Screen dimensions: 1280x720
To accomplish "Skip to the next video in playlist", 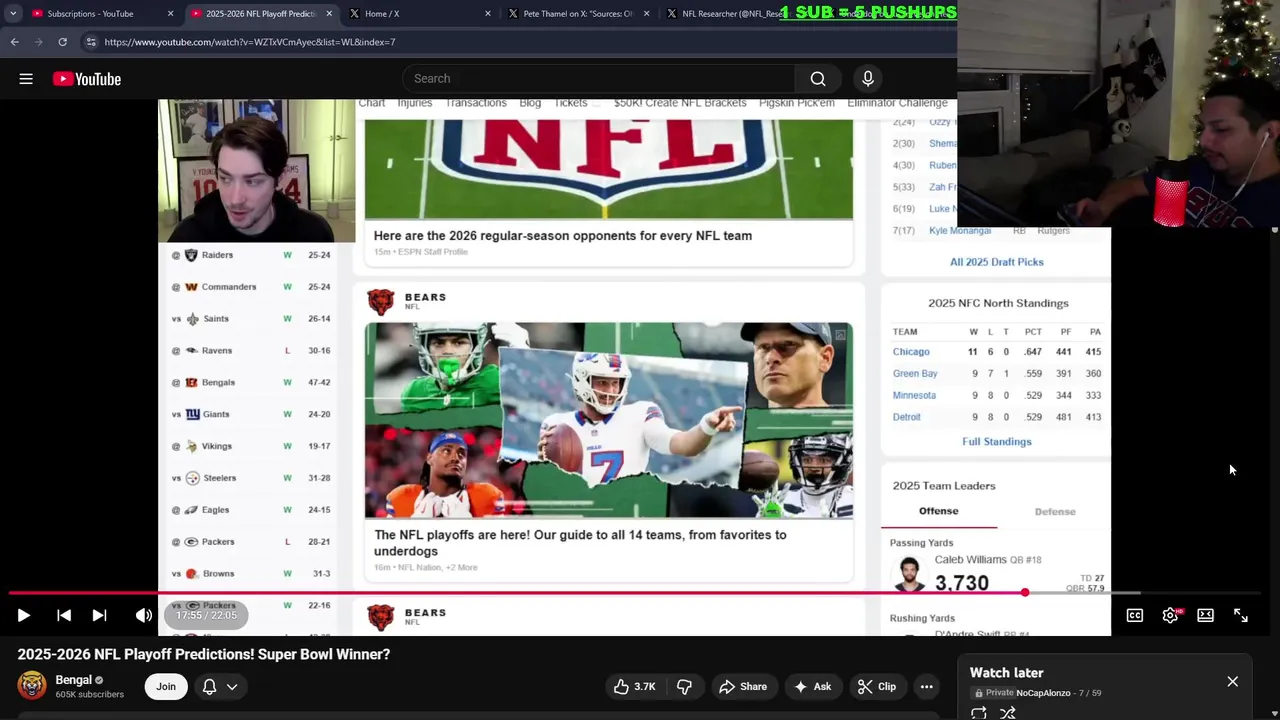I will pos(99,616).
